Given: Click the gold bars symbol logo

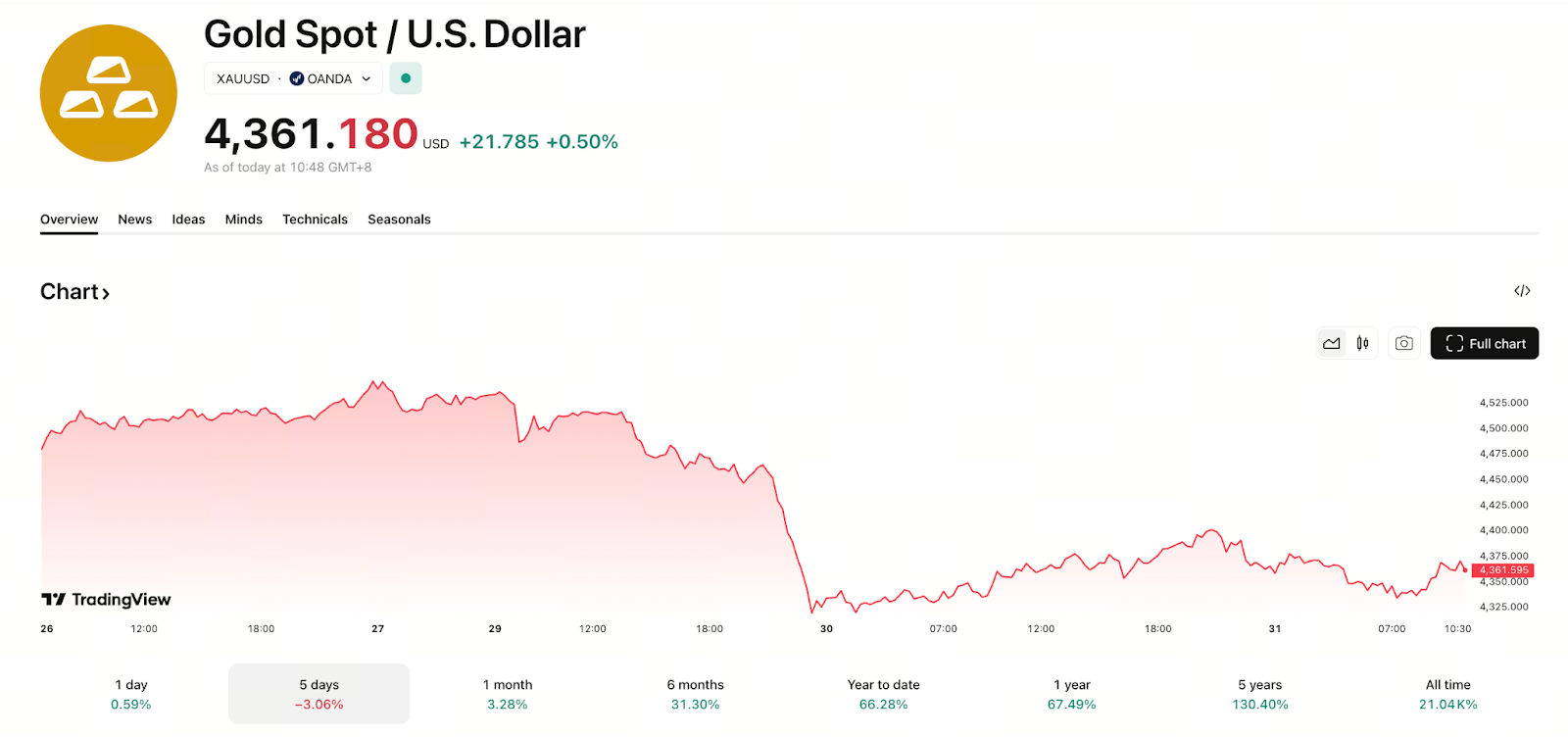Looking at the screenshot, I should pyautogui.click(x=109, y=93).
